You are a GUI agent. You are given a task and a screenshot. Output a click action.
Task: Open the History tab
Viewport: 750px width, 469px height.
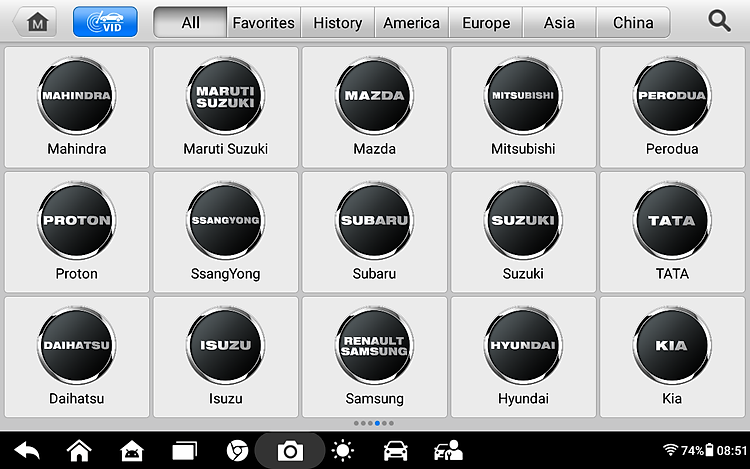pyautogui.click(x=338, y=22)
